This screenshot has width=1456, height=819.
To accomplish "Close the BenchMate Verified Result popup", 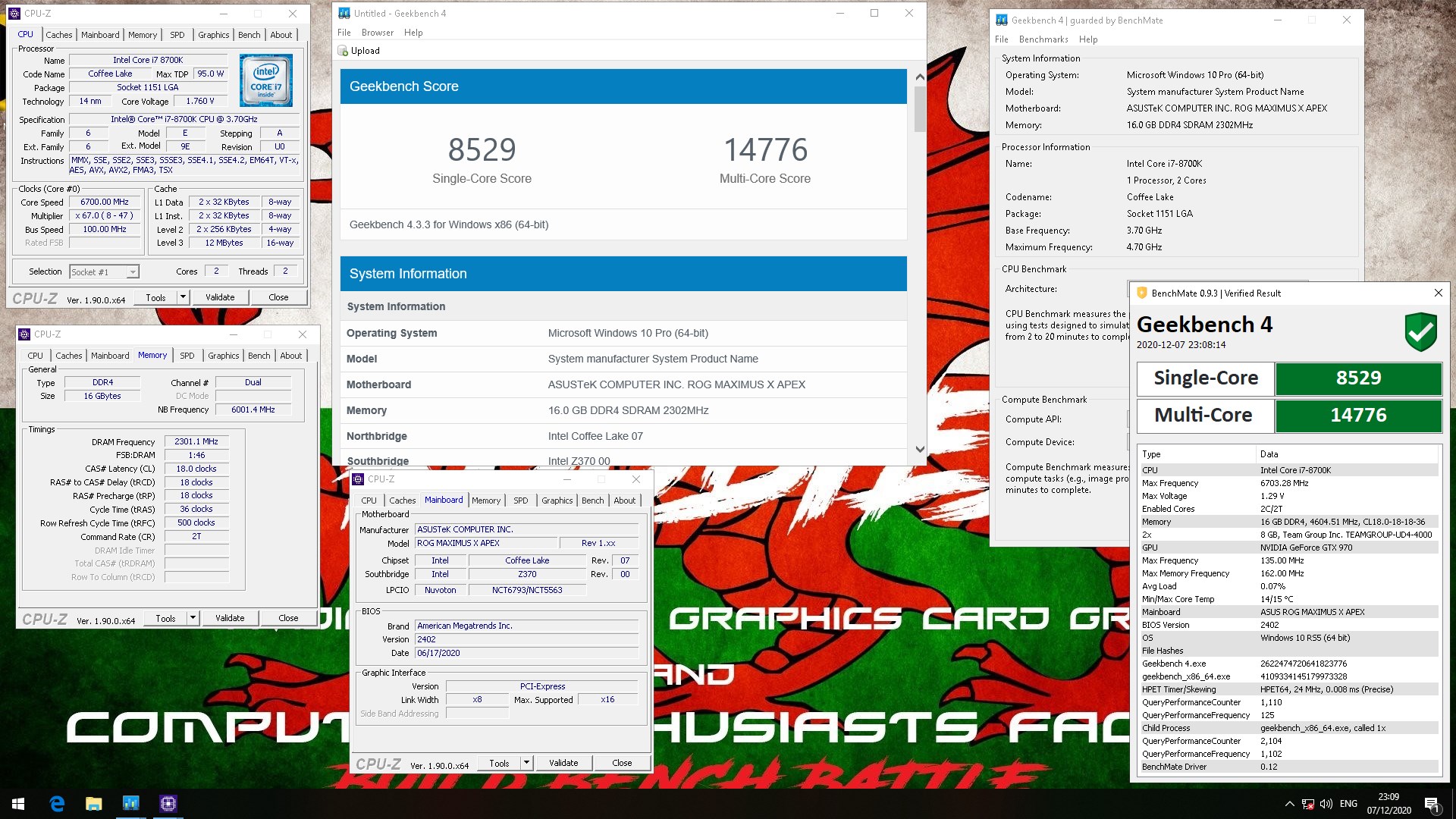I will click(1438, 293).
